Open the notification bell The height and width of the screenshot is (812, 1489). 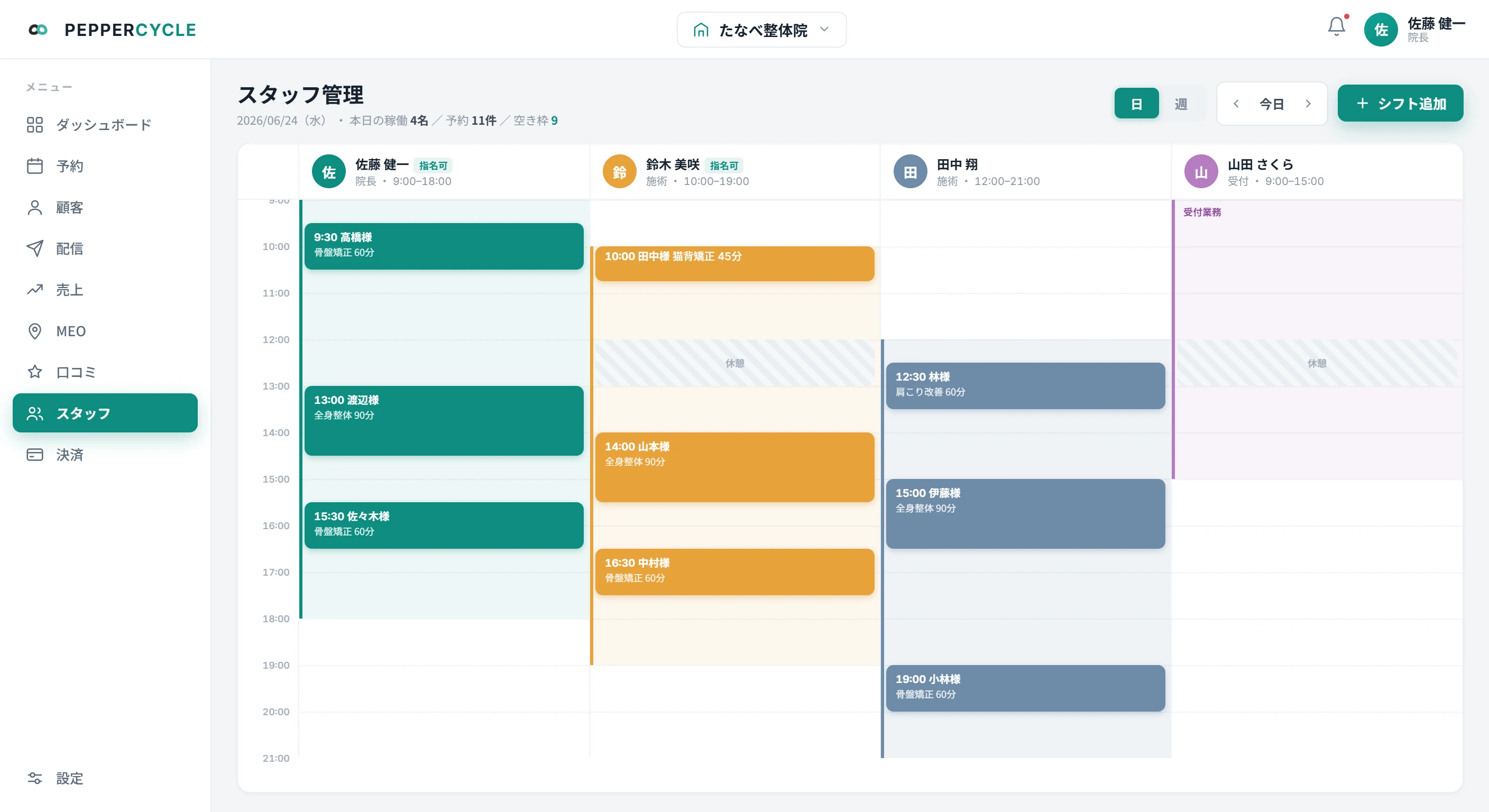point(1336,26)
